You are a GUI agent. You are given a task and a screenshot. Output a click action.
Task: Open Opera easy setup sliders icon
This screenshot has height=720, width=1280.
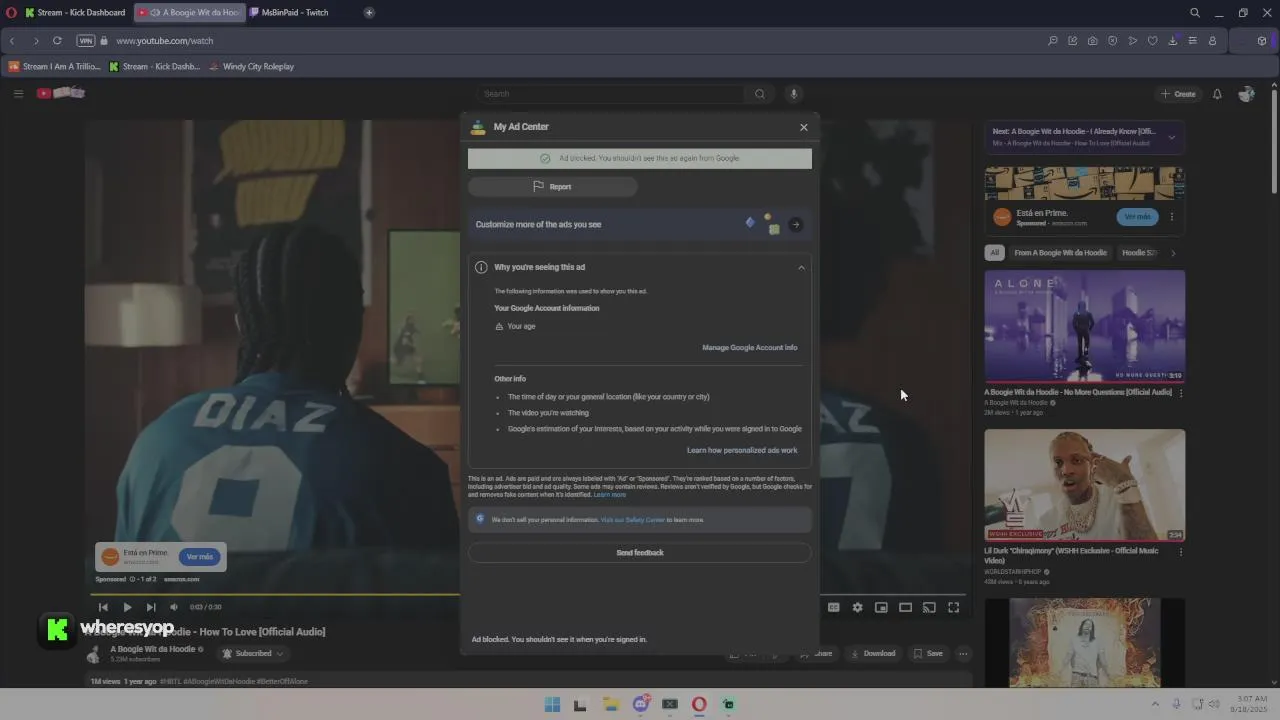coord(1192,41)
